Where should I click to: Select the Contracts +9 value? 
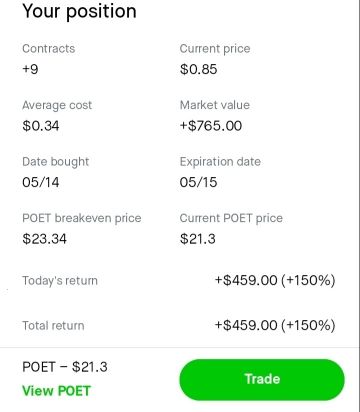(x=30, y=69)
